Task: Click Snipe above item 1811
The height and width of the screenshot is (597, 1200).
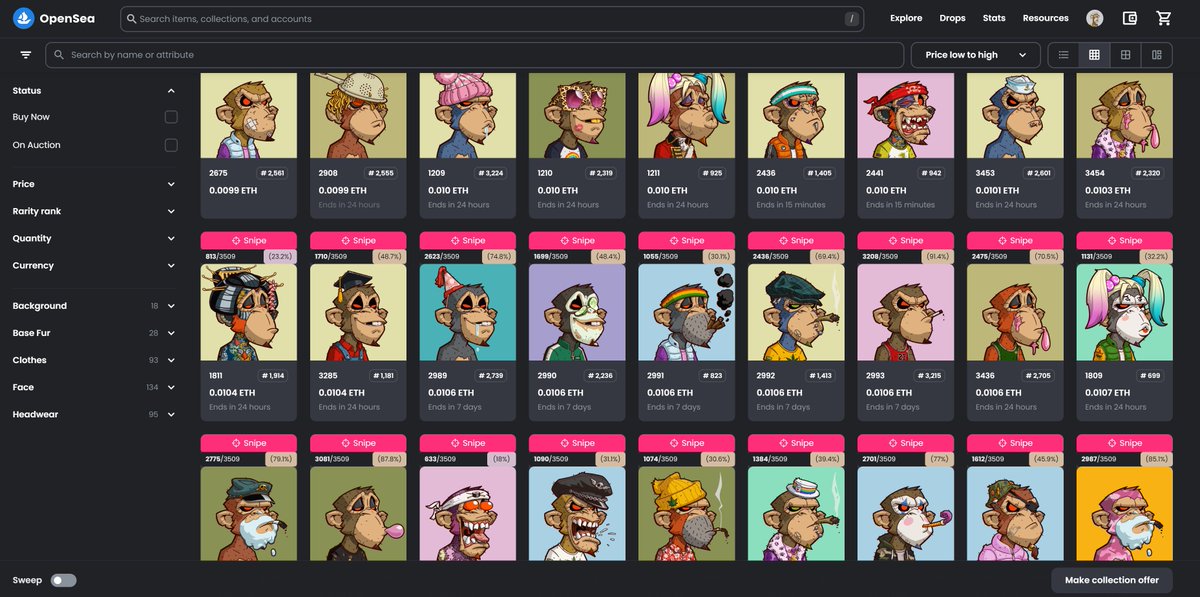Action: 248,240
